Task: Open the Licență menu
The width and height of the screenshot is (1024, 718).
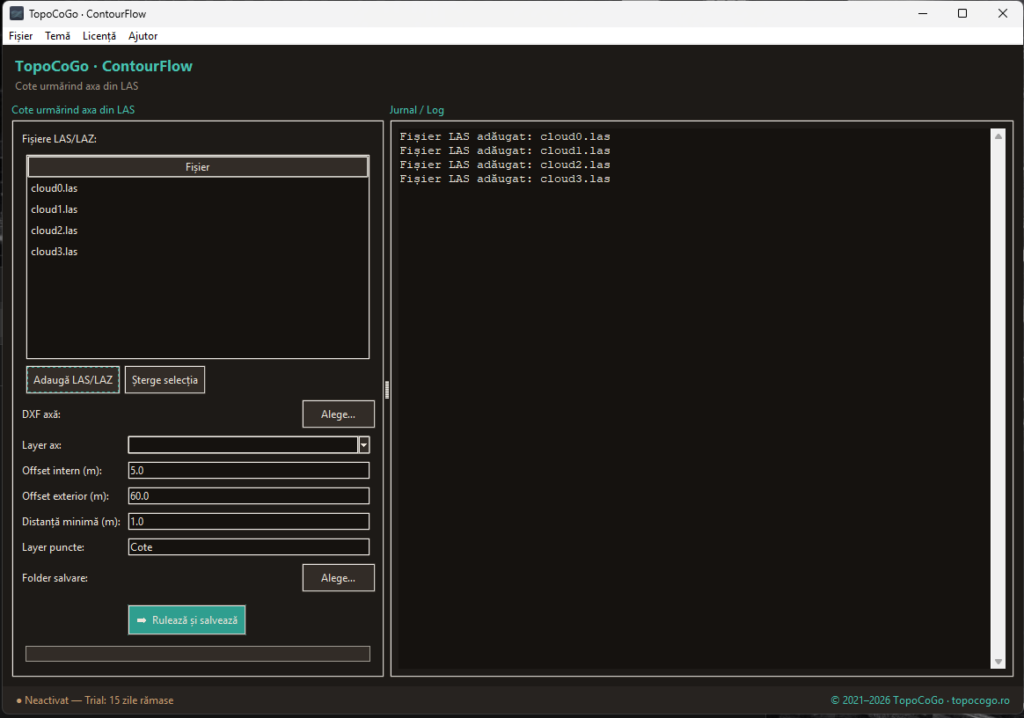Action: tap(99, 36)
